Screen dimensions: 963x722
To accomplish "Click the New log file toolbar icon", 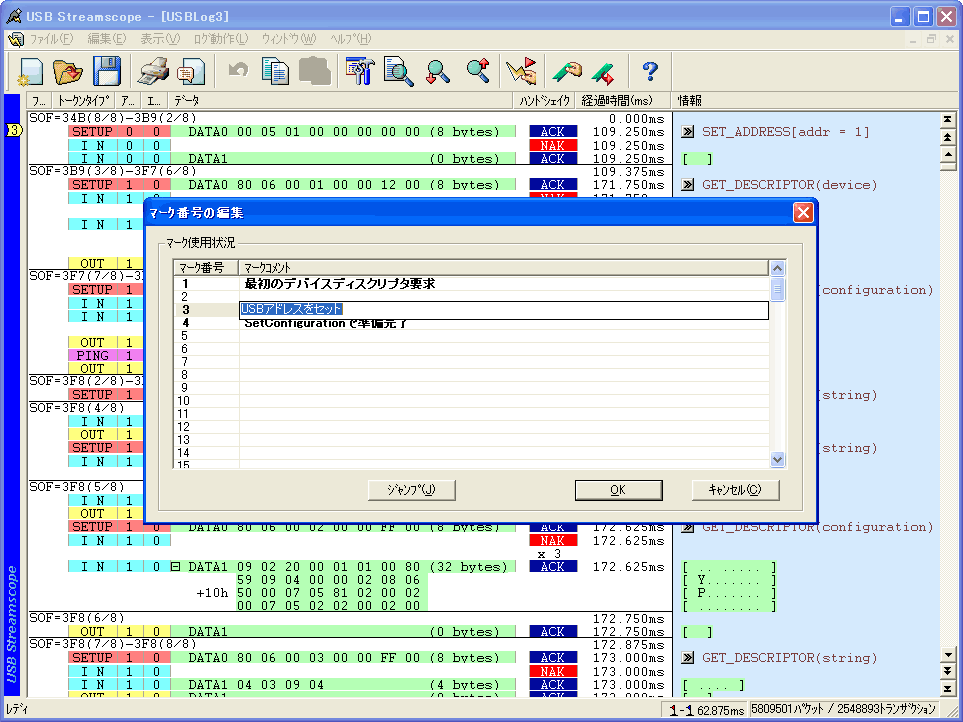I will [31, 71].
